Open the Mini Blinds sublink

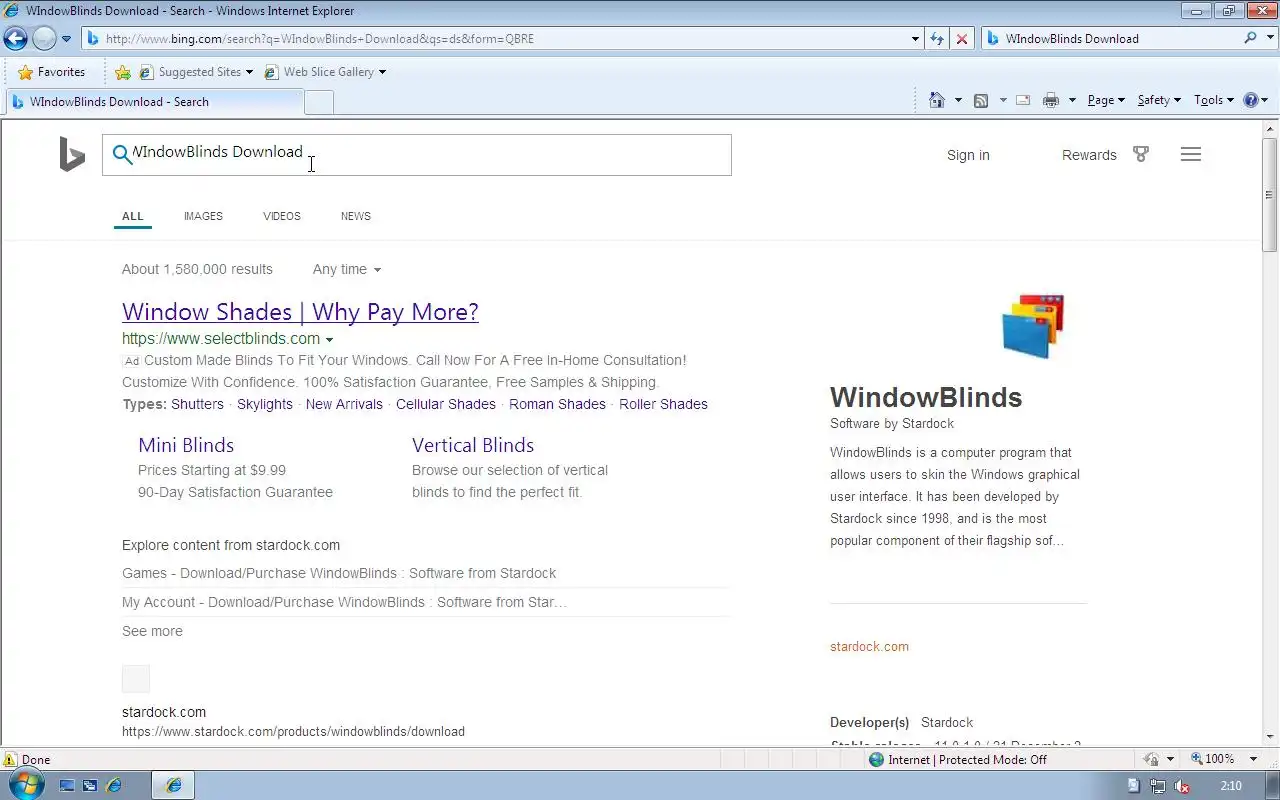coord(186,445)
